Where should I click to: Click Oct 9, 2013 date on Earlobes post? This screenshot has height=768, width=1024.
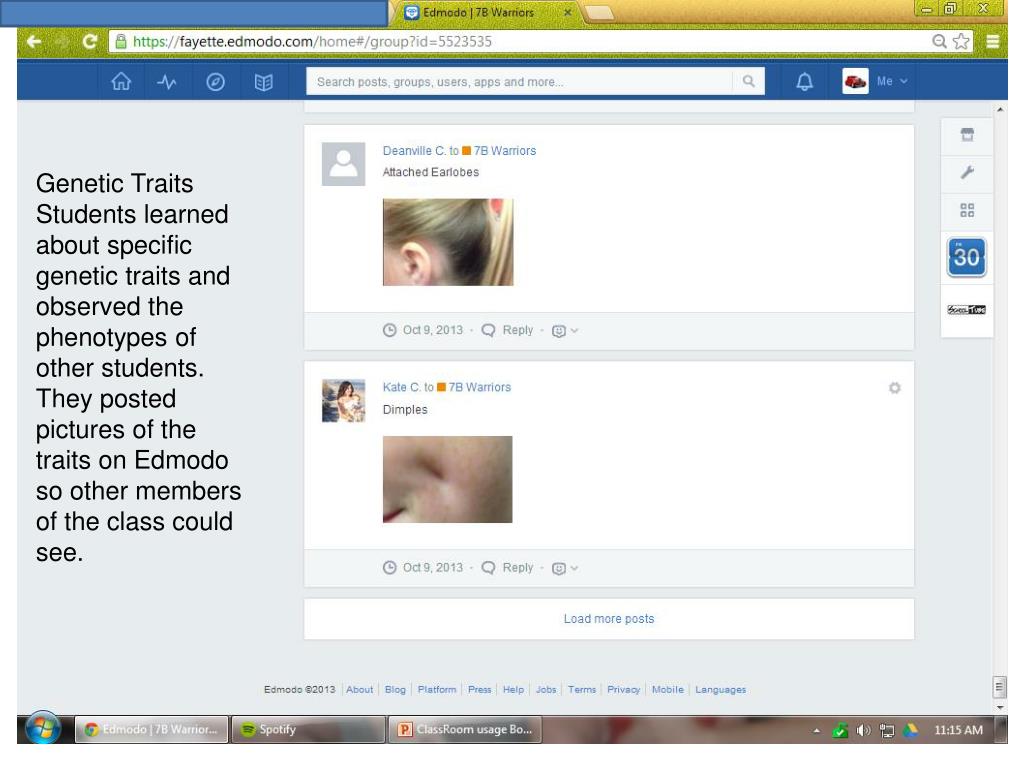pyautogui.click(x=432, y=330)
